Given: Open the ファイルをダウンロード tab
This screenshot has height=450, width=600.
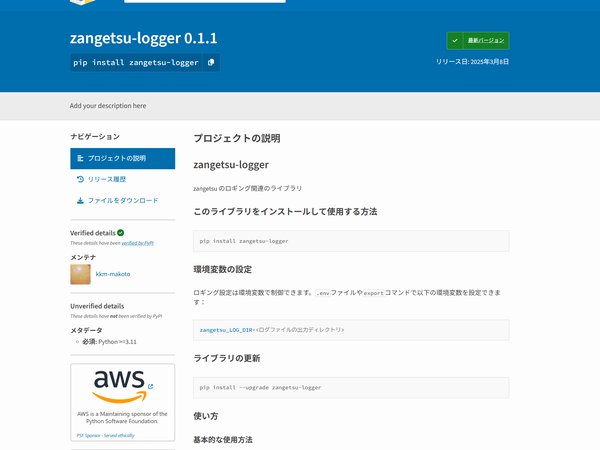Looking at the screenshot, I should click(122, 201).
